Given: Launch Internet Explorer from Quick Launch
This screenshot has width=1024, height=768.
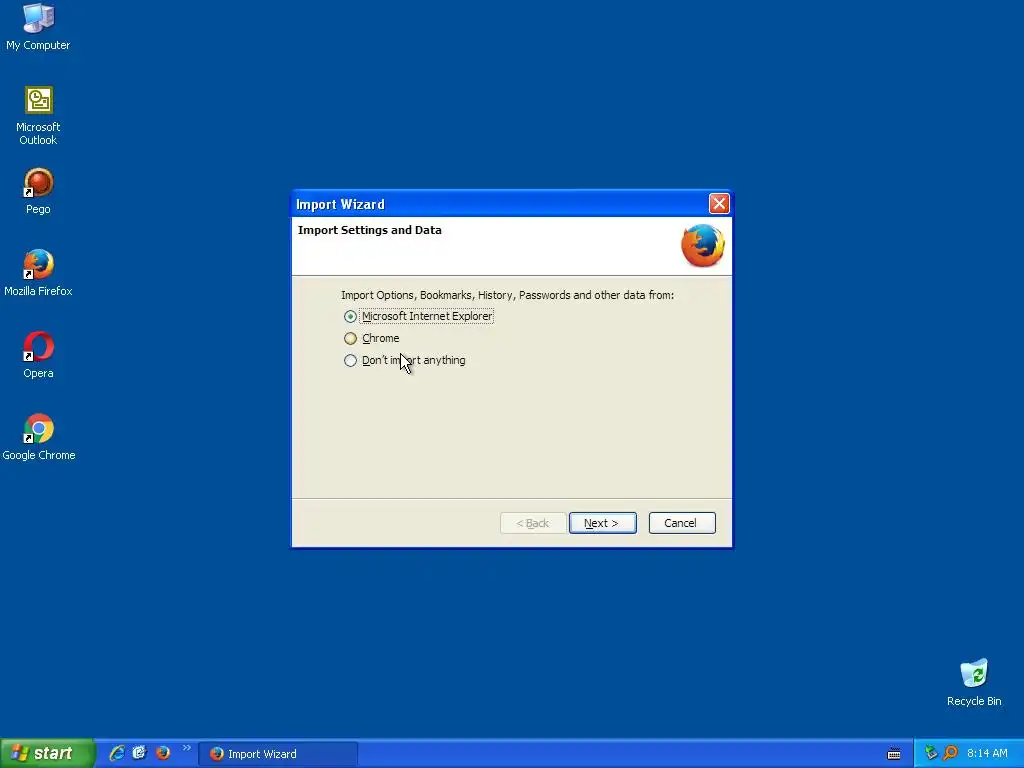Looking at the screenshot, I should pos(117,753).
